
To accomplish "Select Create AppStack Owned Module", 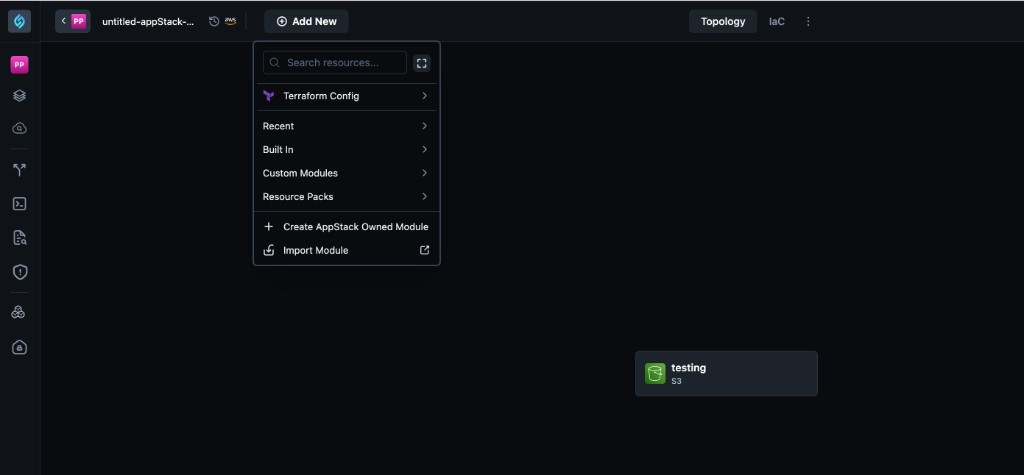I will [346, 227].
